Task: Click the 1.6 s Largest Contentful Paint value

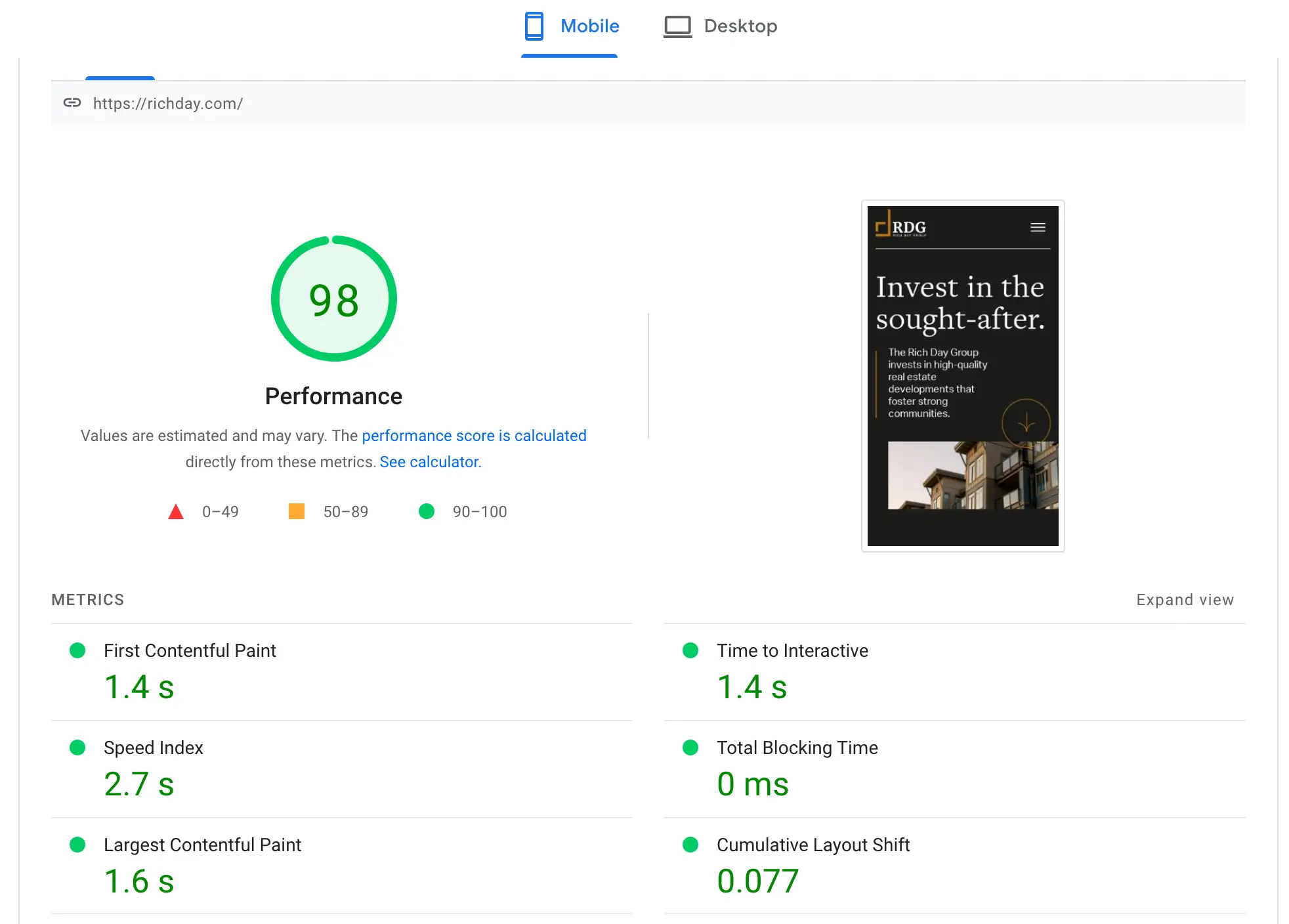Action: (x=139, y=881)
